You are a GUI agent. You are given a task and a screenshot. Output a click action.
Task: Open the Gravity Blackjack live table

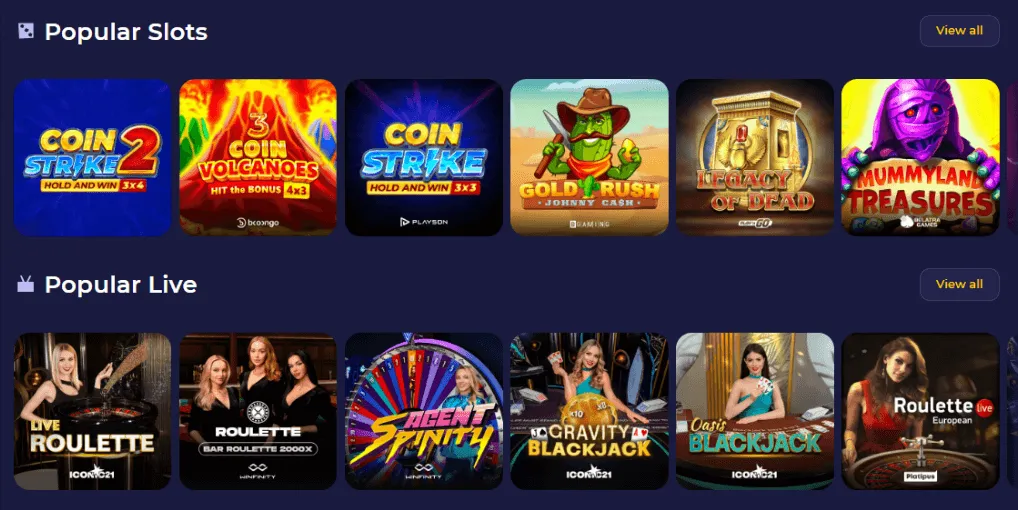(589, 411)
